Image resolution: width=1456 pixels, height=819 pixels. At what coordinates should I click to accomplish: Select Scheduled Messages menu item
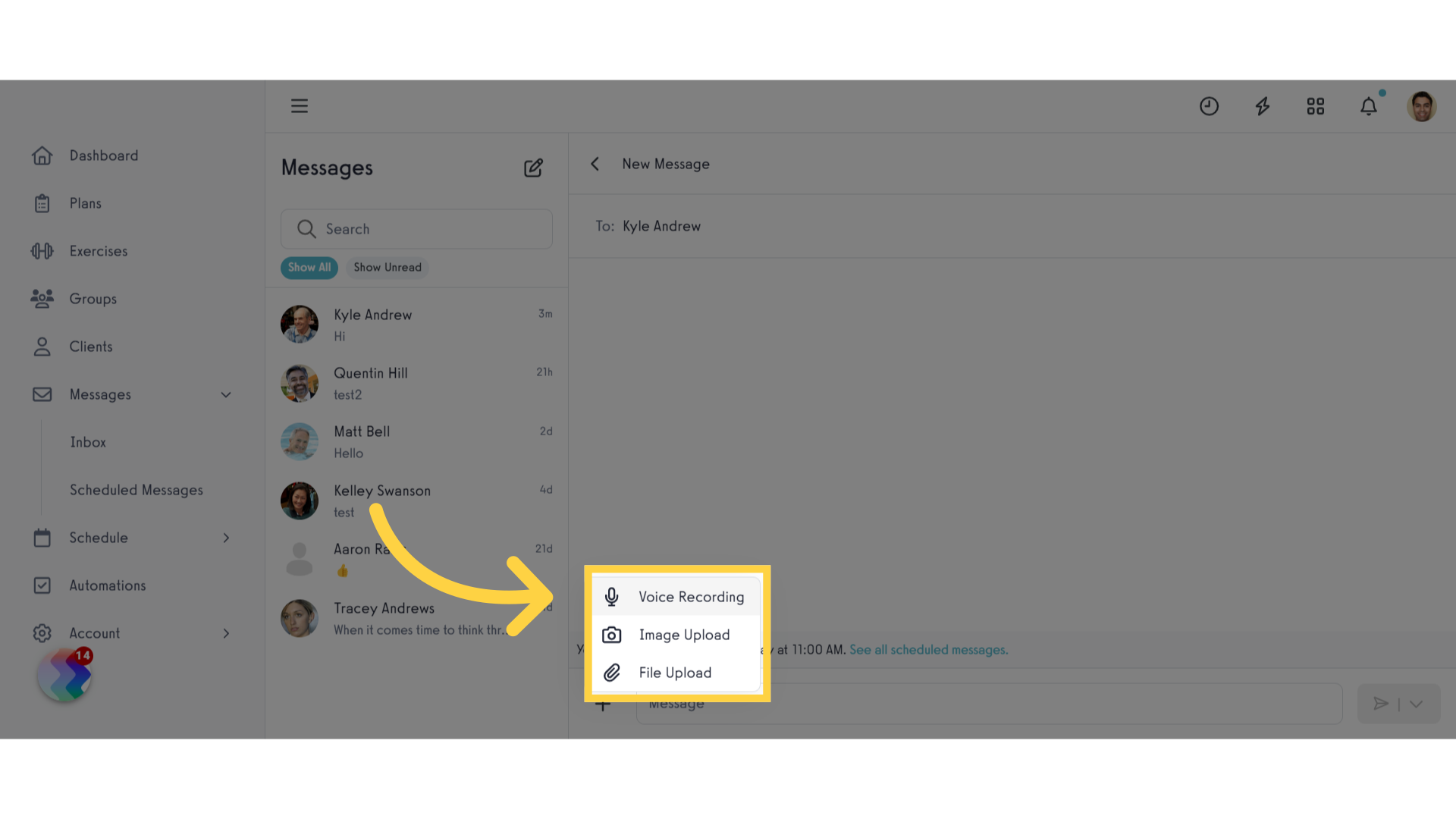[x=136, y=489]
